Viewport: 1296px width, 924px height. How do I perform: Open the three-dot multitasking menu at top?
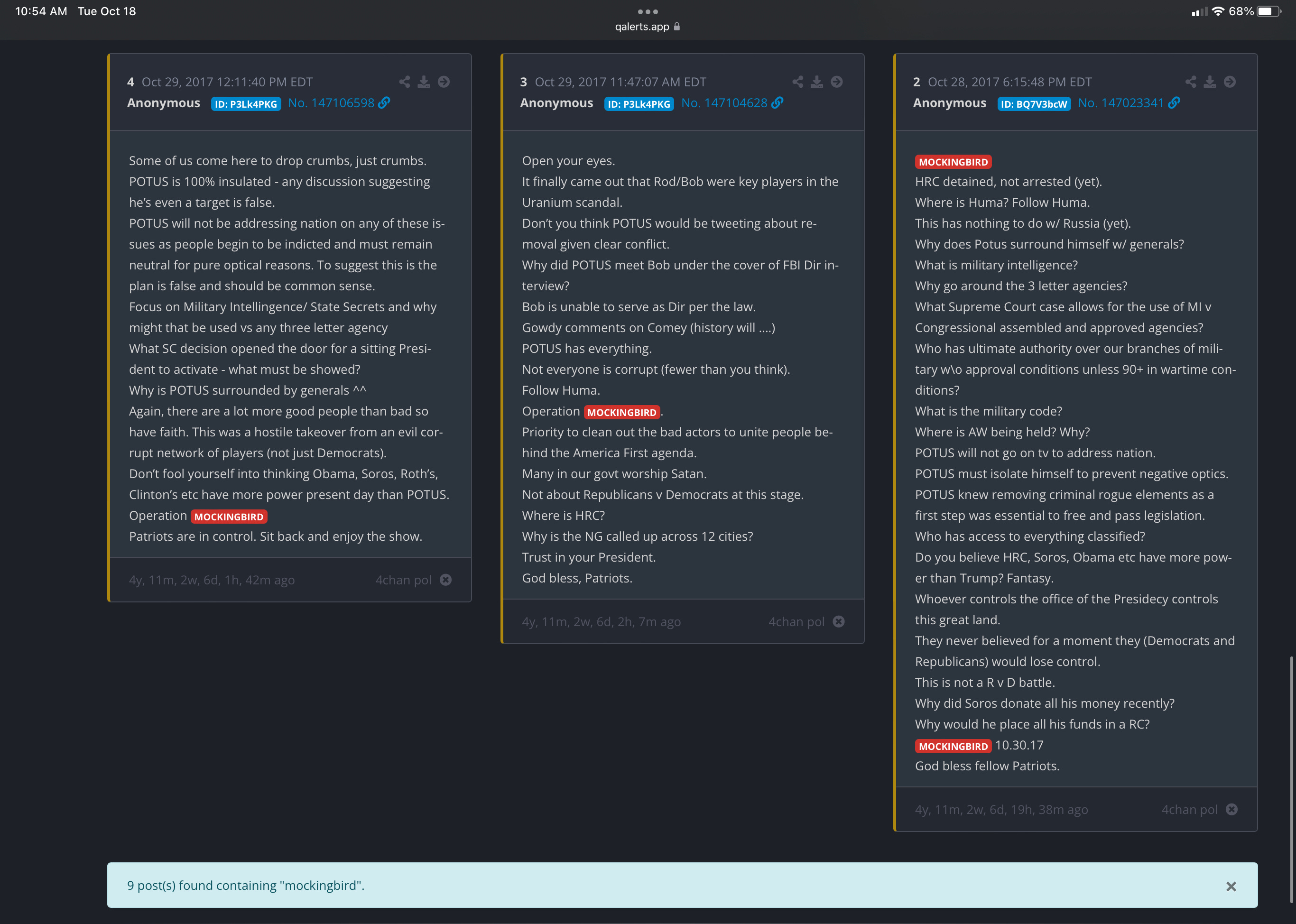tap(648, 11)
